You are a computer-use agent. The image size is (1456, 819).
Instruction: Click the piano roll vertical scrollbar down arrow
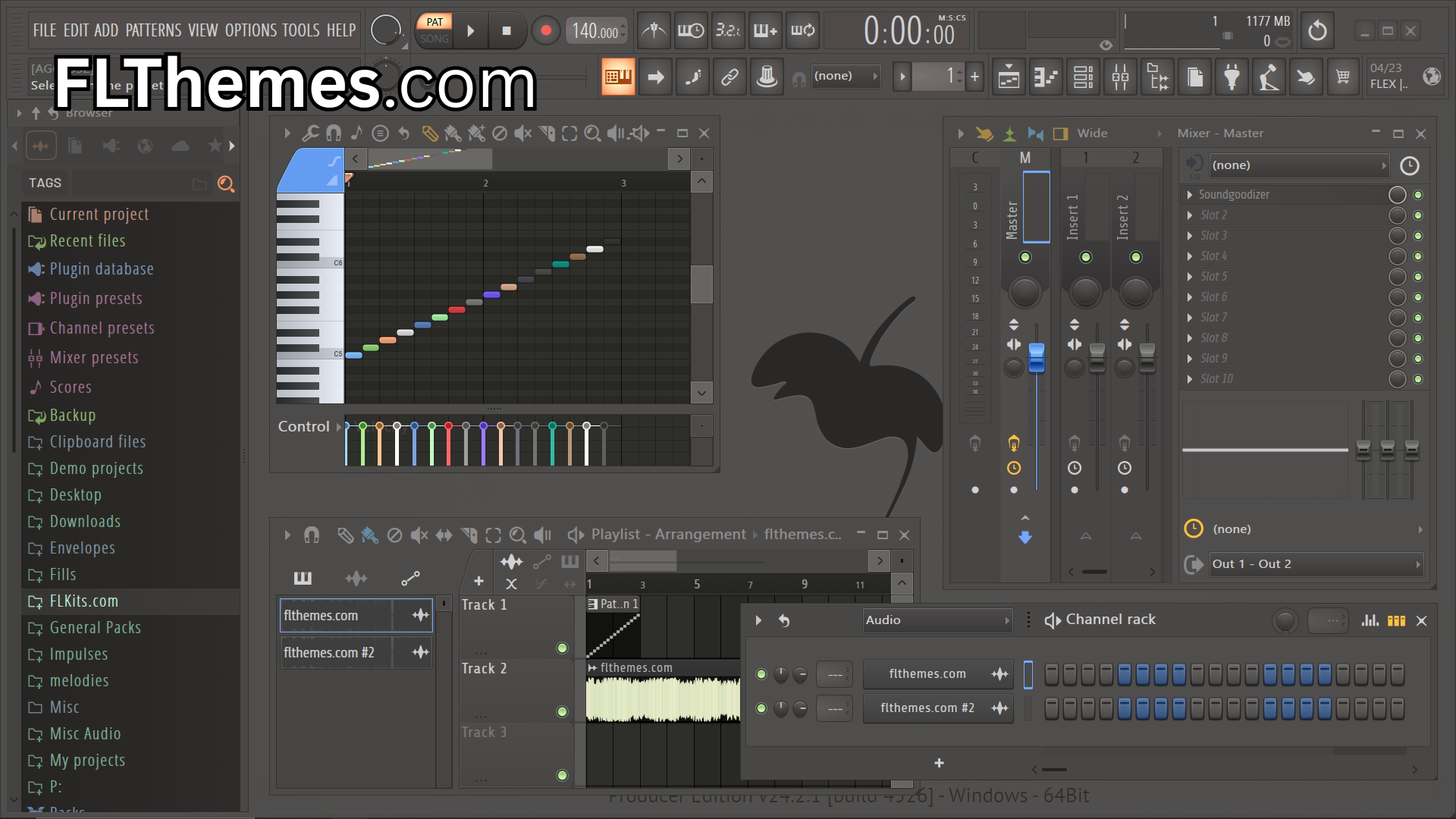[x=701, y=393]
